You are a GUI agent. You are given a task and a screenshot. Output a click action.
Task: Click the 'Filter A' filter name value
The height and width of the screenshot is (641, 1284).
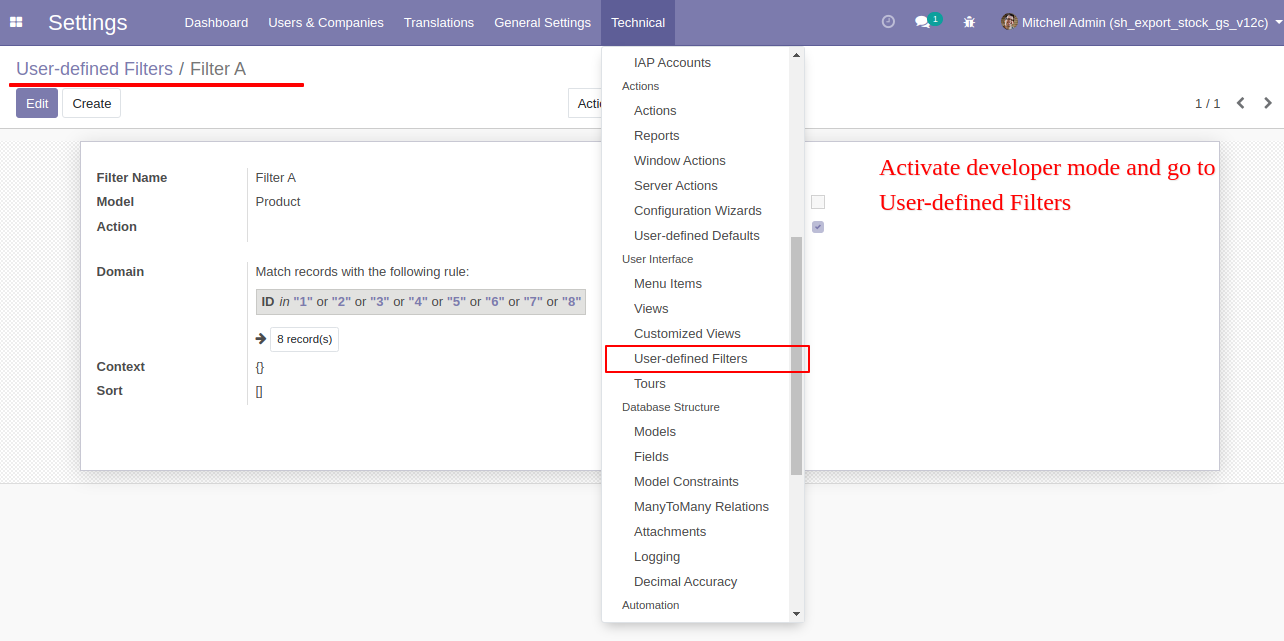276,178
